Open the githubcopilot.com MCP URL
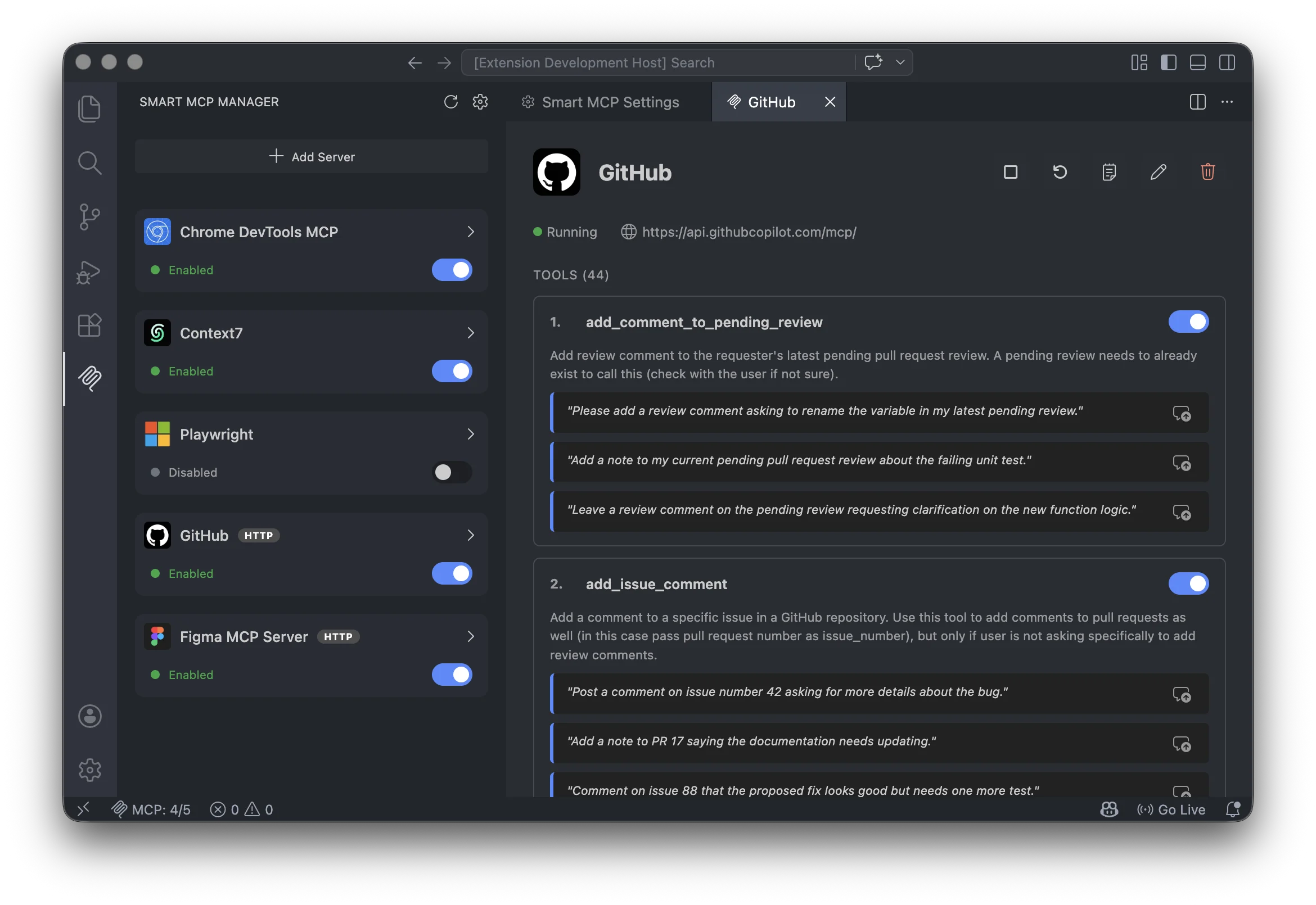Image resolution: width=1316 pixels, height=905 pixels. tap(749, 232)
